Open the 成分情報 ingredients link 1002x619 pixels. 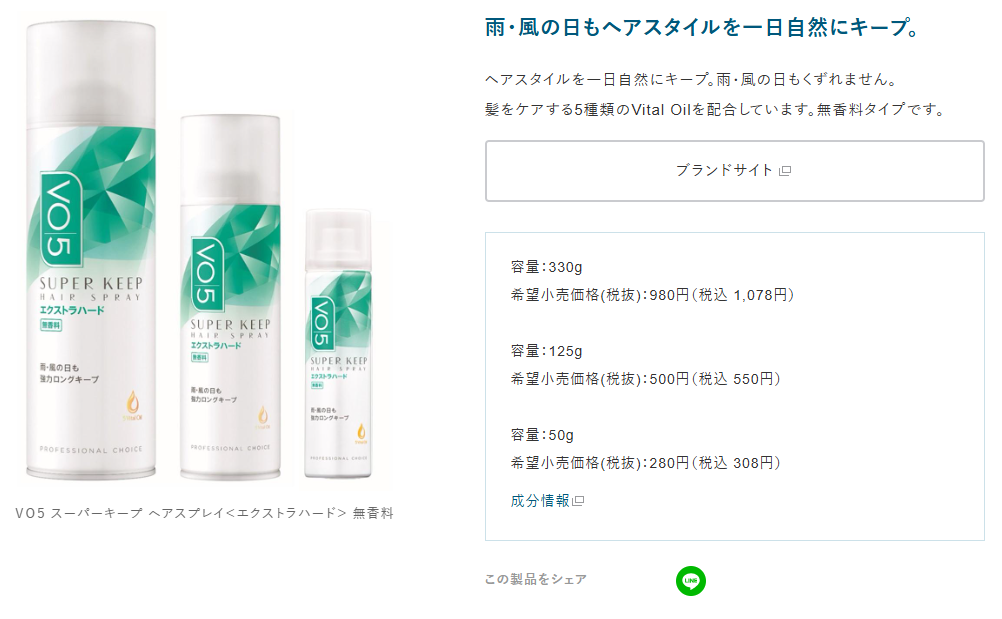540,501
